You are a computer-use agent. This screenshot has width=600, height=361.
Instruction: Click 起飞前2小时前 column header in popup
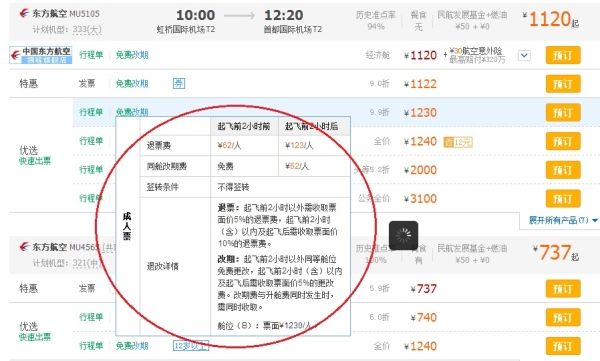coord(244,126)
